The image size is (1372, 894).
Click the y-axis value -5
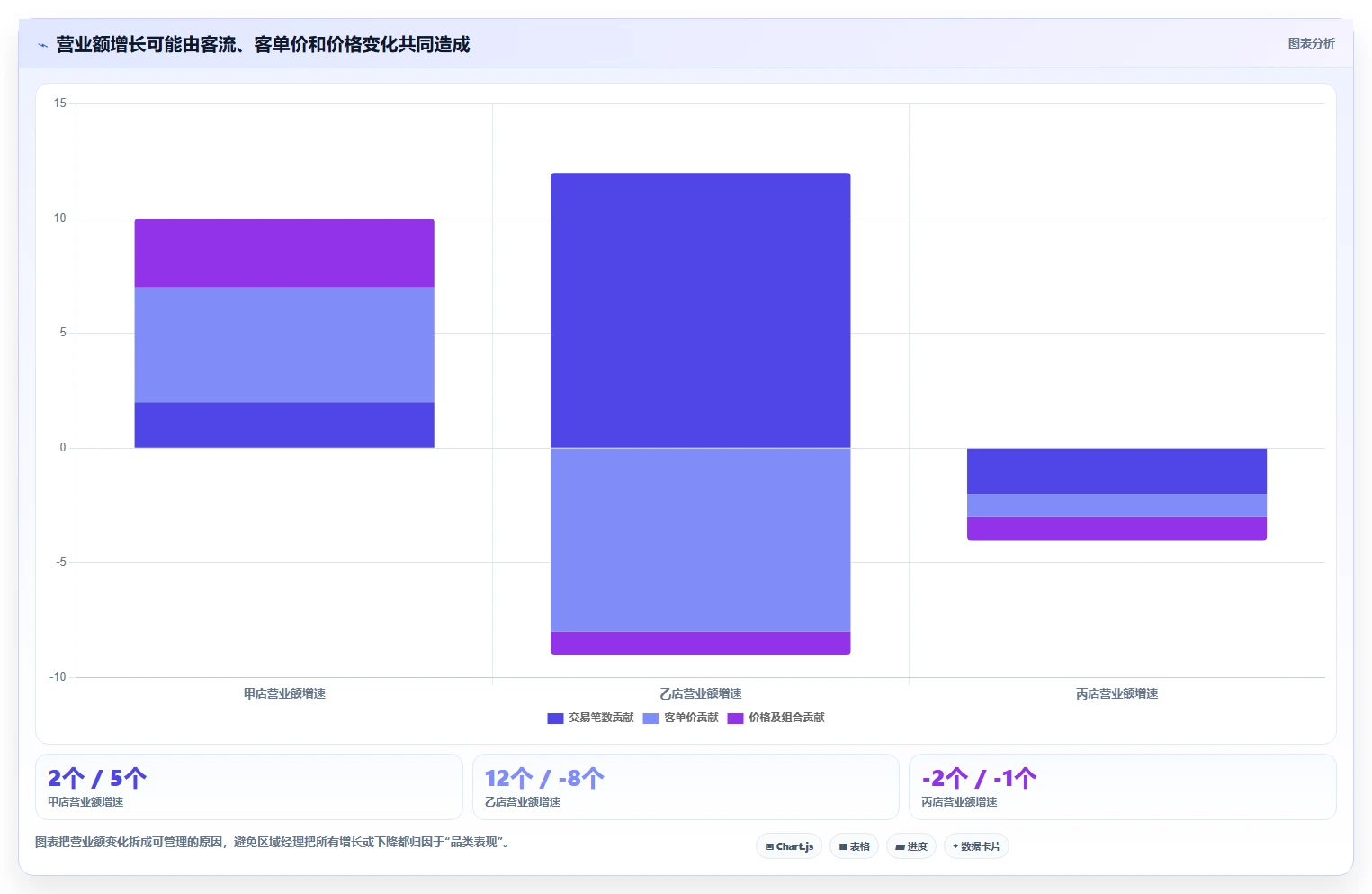61,562
